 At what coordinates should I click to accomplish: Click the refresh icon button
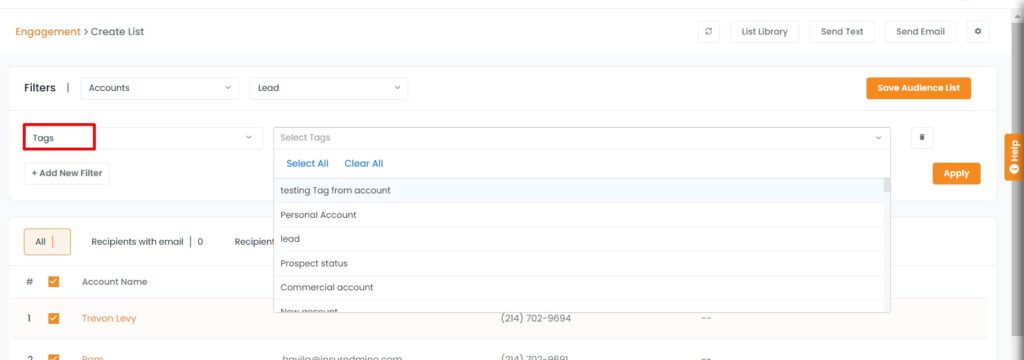[709, 31]
